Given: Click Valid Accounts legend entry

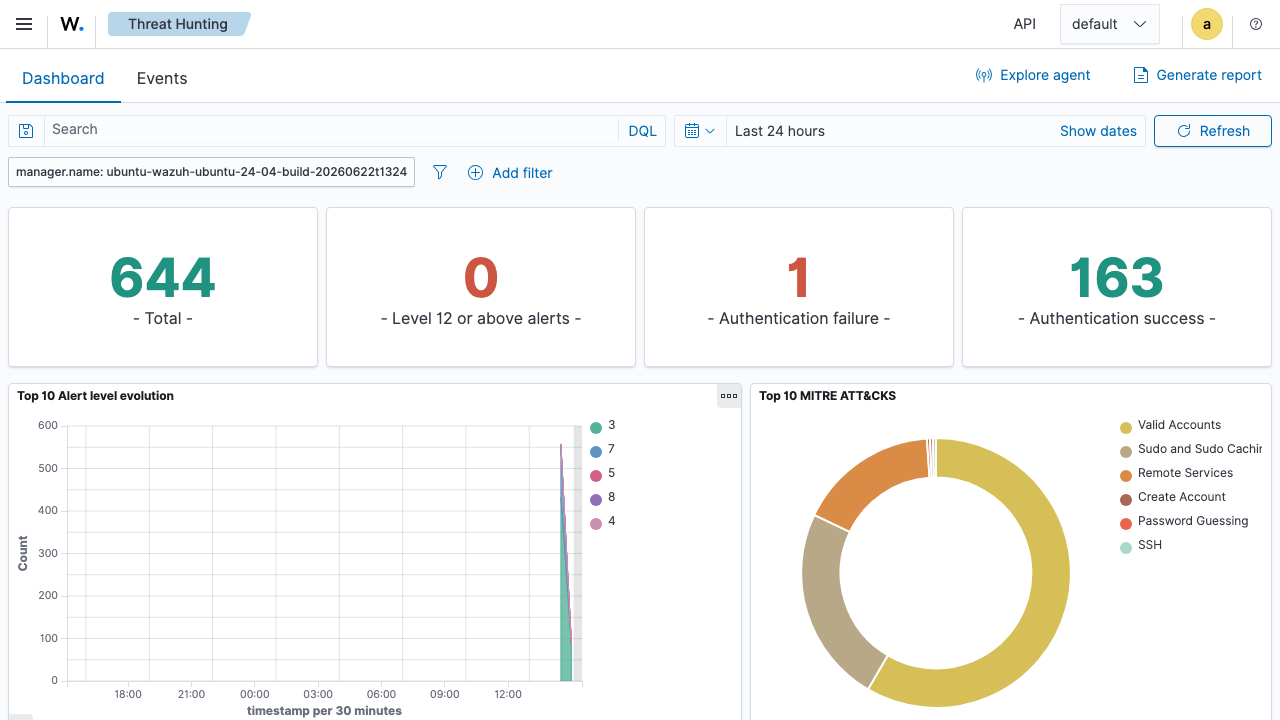Looking at the screenshot, I should 1171,426.
